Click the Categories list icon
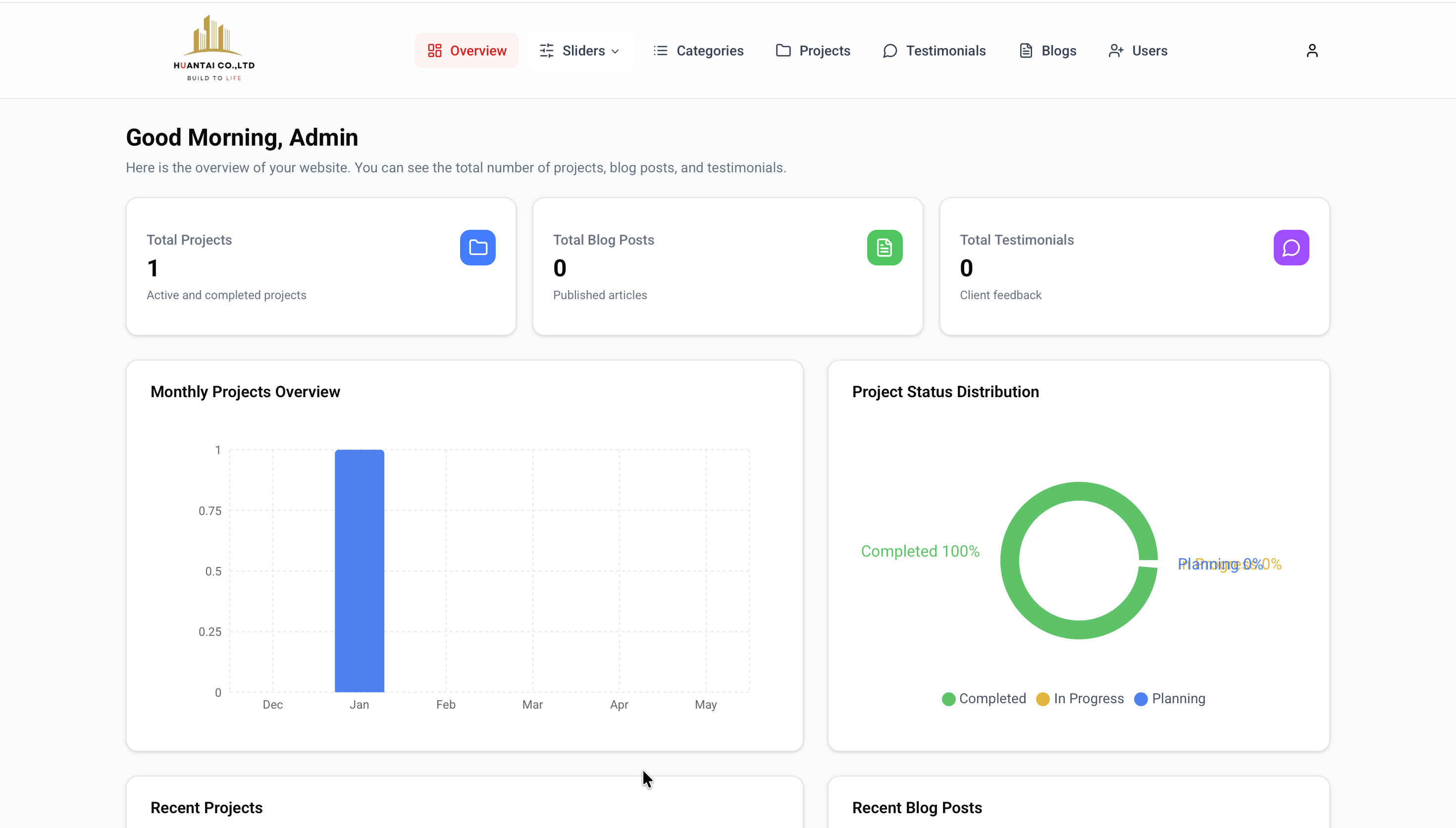This screenshot has width=1456, height=828. (660, 51)
